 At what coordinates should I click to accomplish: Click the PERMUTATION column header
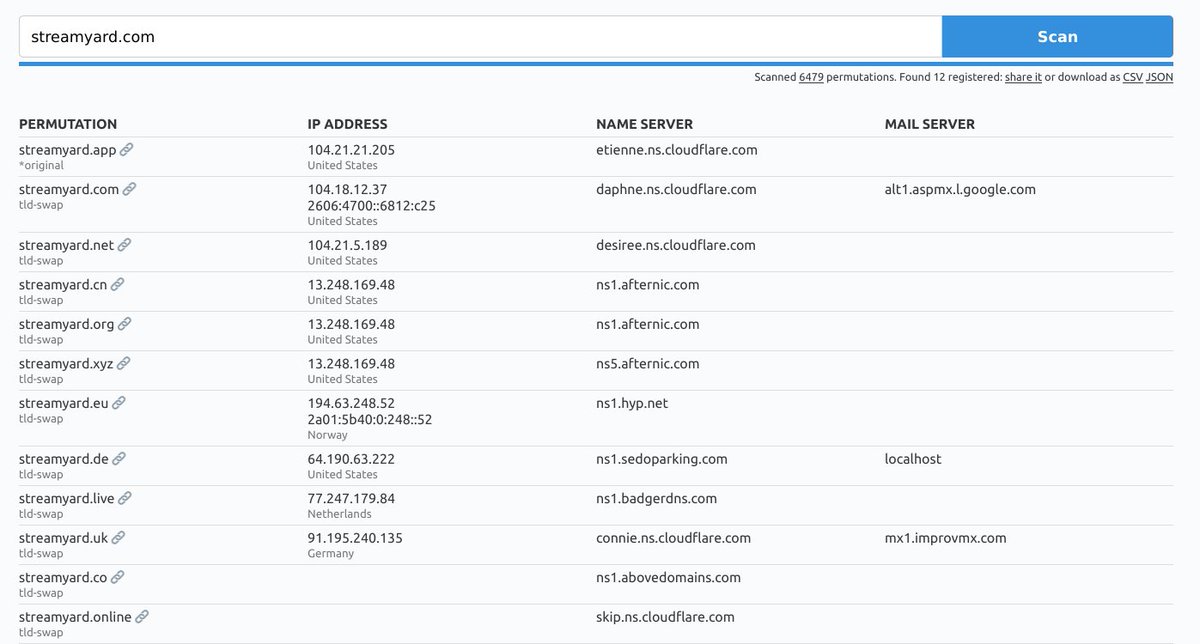[68, 124]
